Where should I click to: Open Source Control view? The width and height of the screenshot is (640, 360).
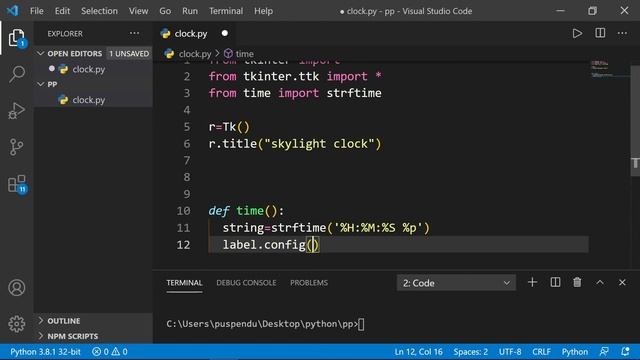tap(17, 147)
